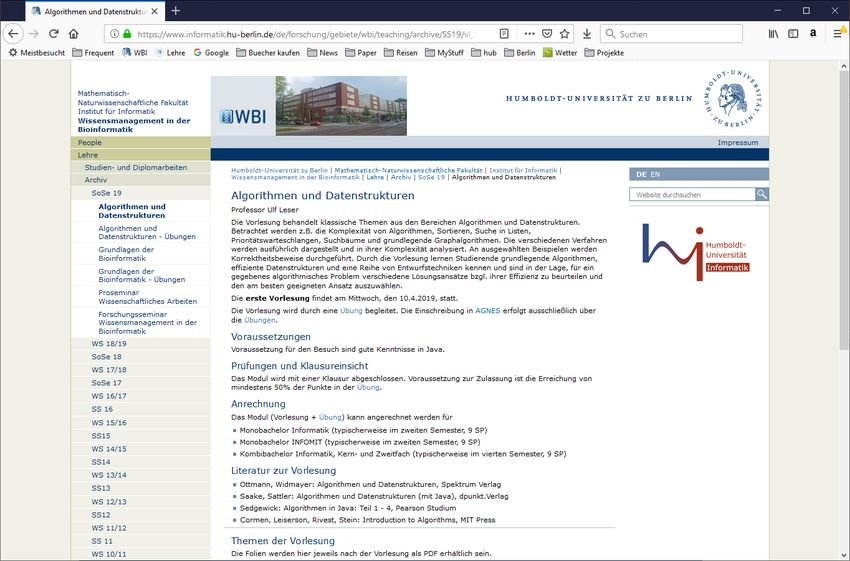Focus the browser Suchen search box
Image resolution: width=850 pixels, height=561 pixels.
671,34
